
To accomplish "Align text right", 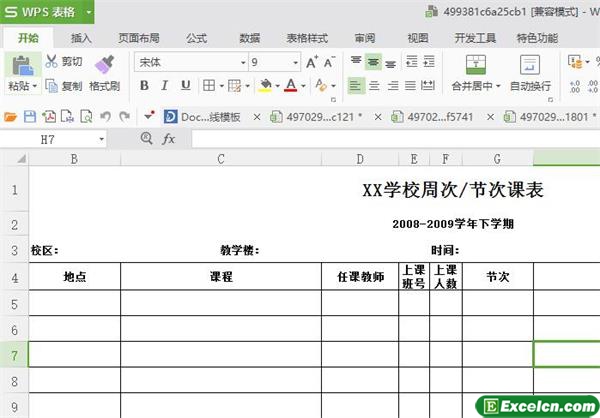I will (x=393, y=85).
